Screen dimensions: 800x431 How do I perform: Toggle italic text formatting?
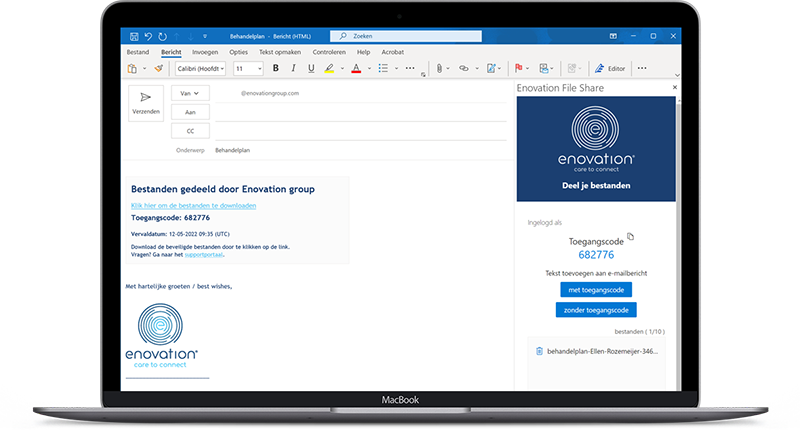293,69
